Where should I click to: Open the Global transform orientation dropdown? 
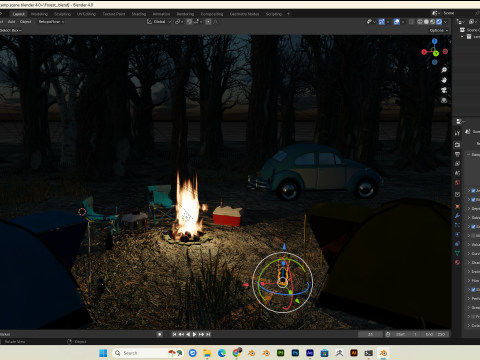click(x=159, y=22)
